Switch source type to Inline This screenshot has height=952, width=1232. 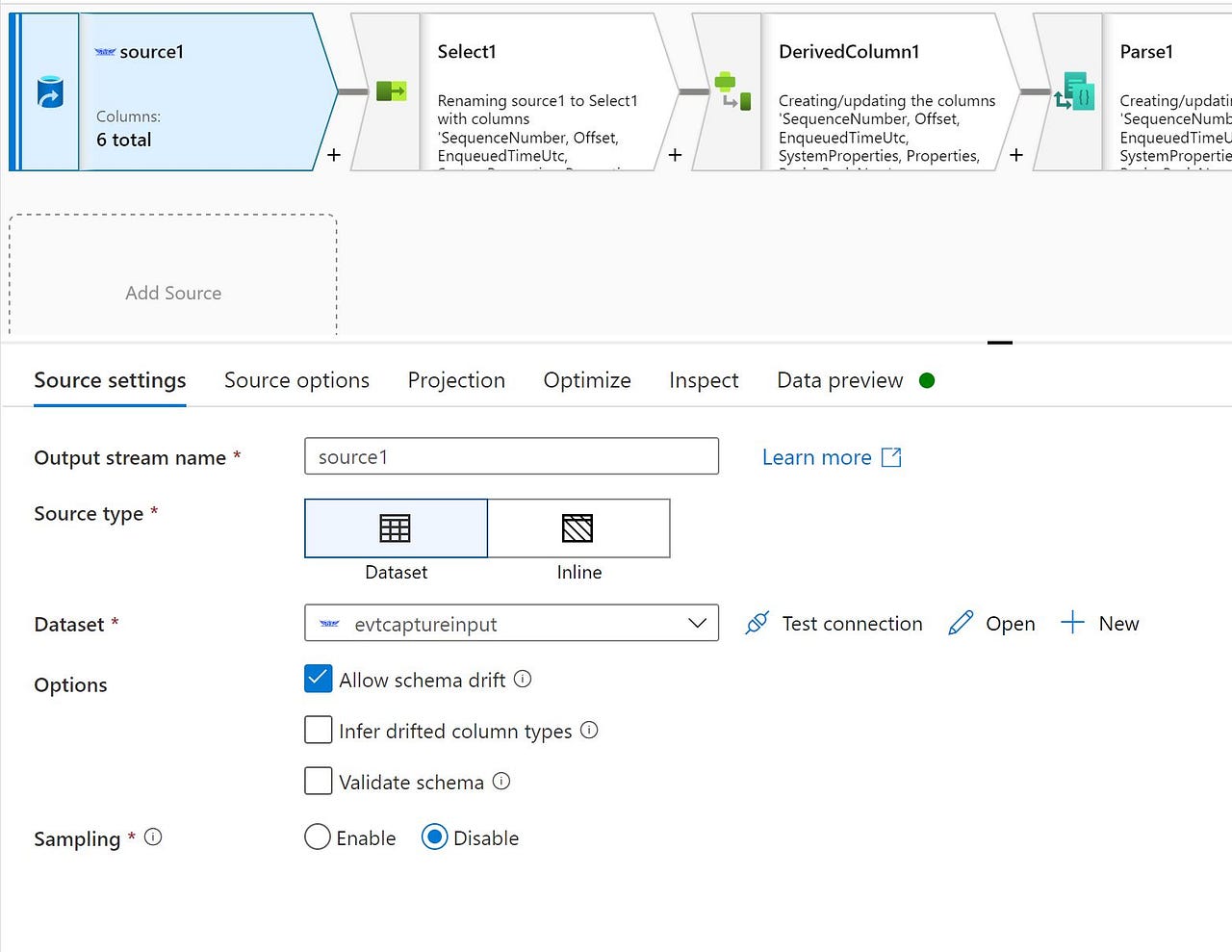(x=578, y=527)
